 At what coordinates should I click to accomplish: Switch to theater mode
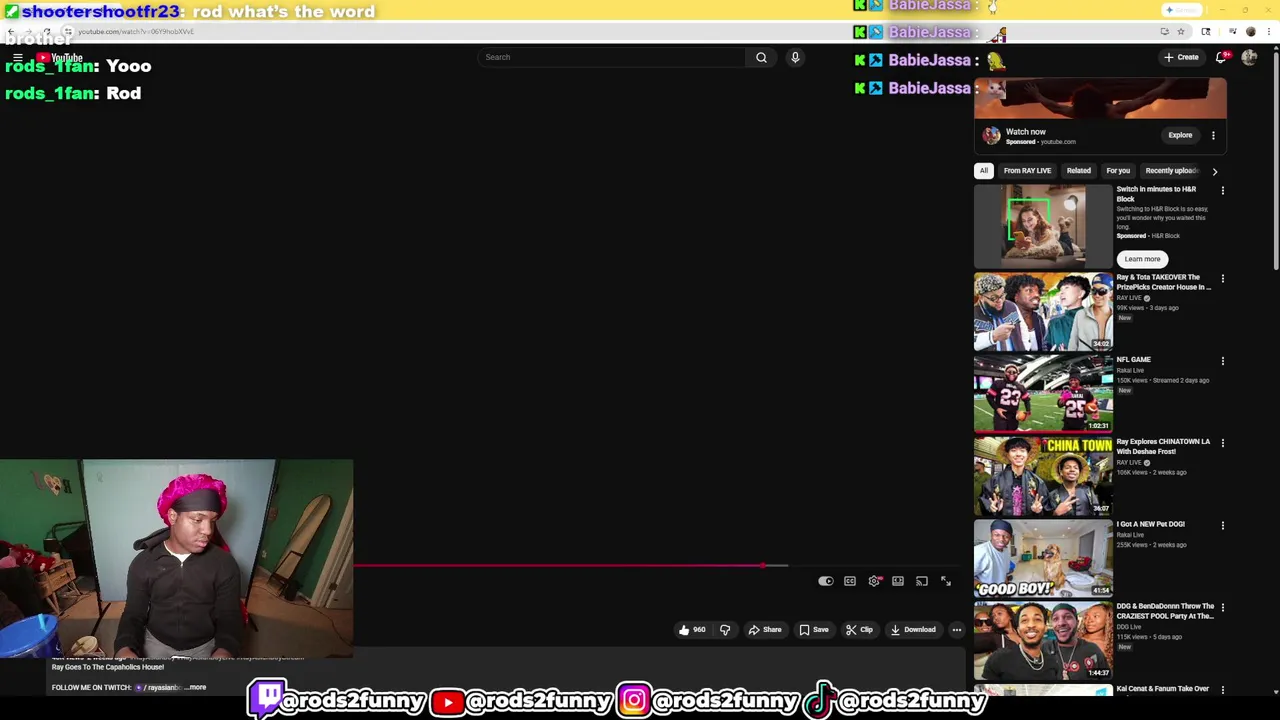click(x=898, y=581)
